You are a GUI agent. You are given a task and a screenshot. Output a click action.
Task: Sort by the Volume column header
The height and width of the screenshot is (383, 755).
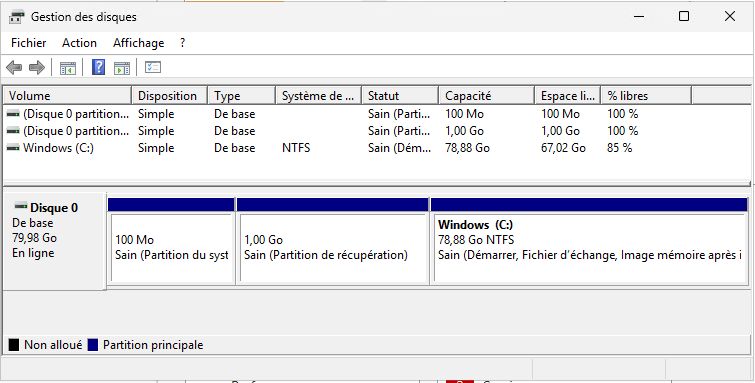pyautogui.click(x=67, y=96)
